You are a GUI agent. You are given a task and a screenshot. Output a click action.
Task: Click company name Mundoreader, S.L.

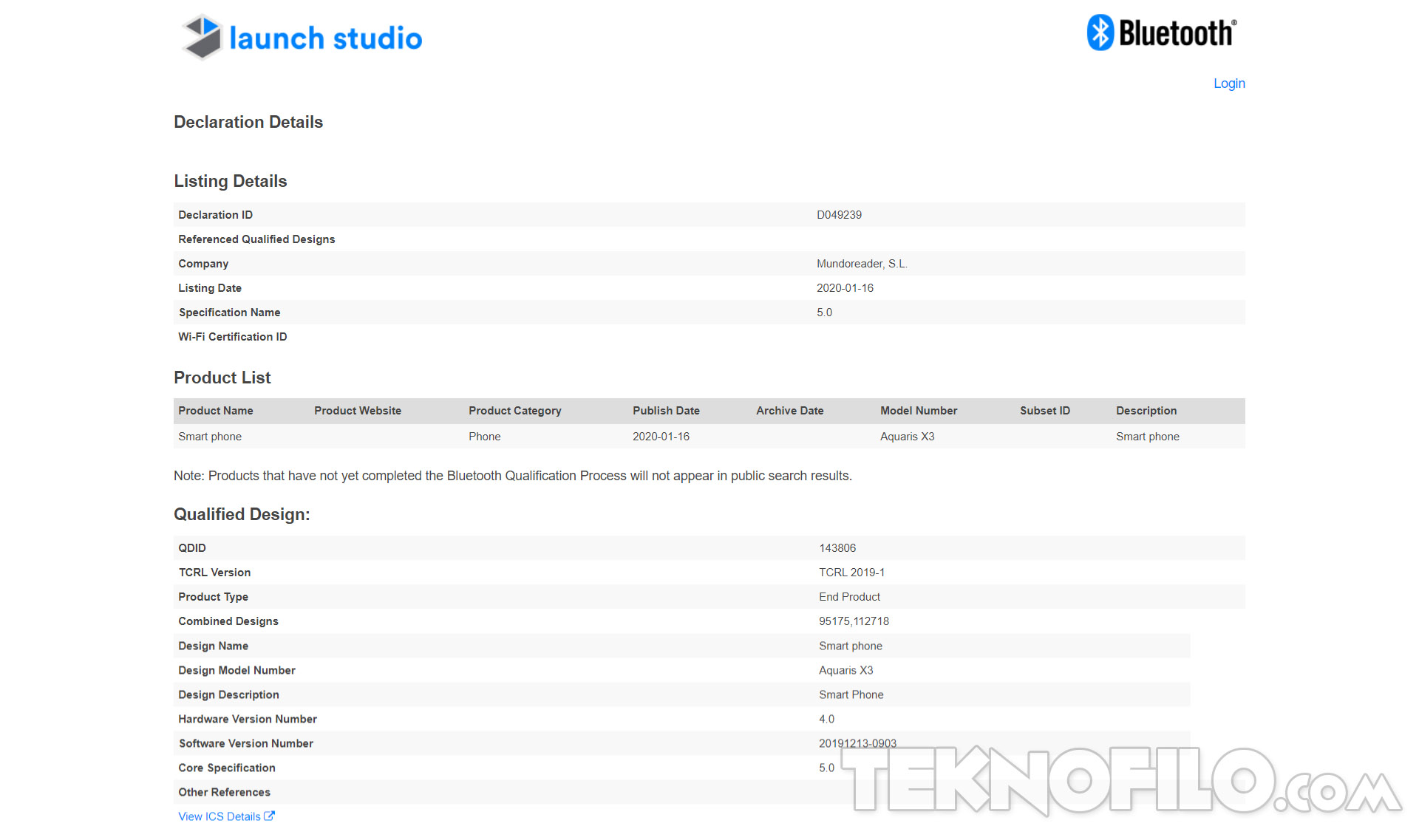[862, 264]
